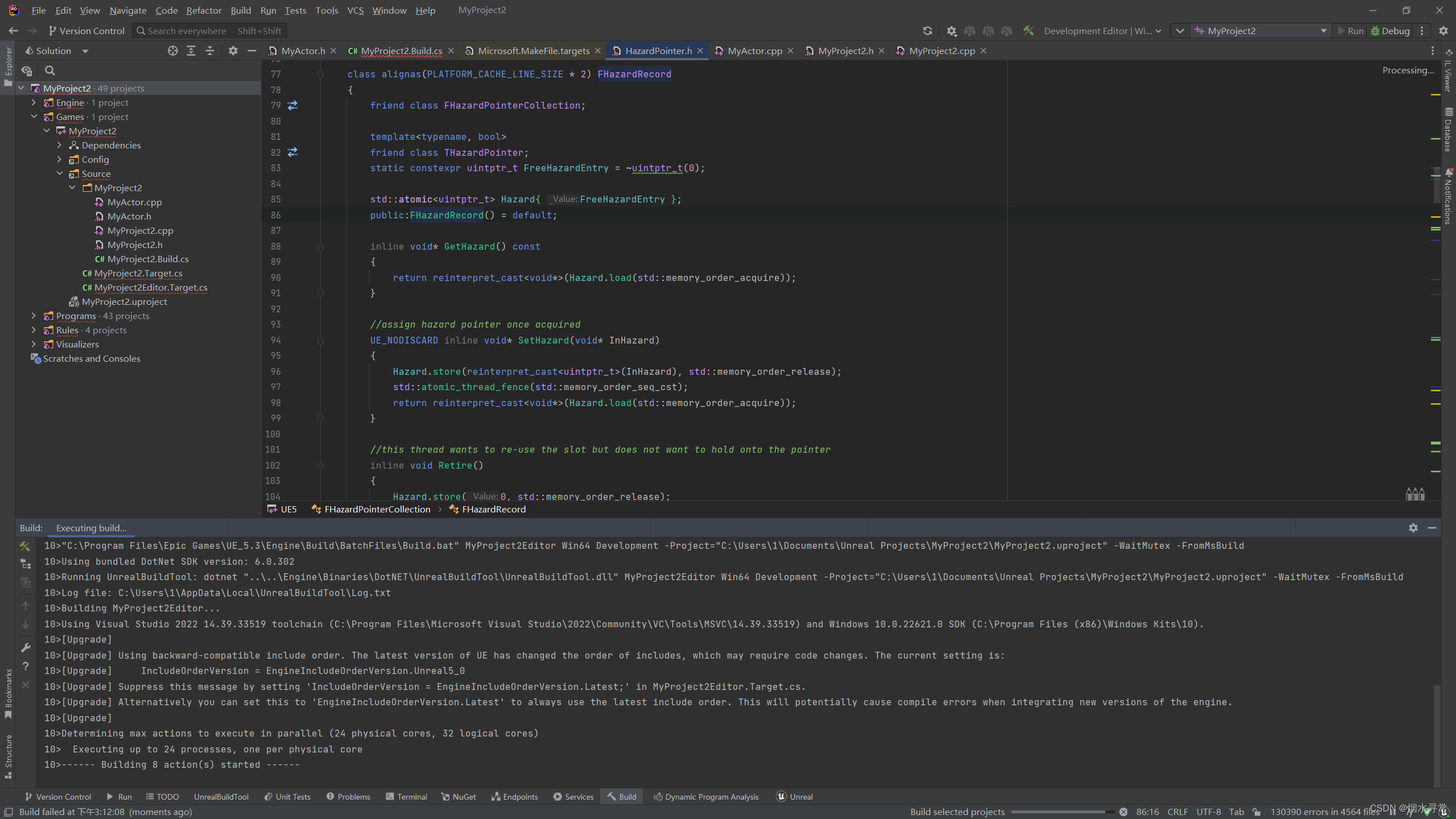Click the Debug button in toolbar
The width and height of the screenshot is (1456, 819).
pos(1390,31)
